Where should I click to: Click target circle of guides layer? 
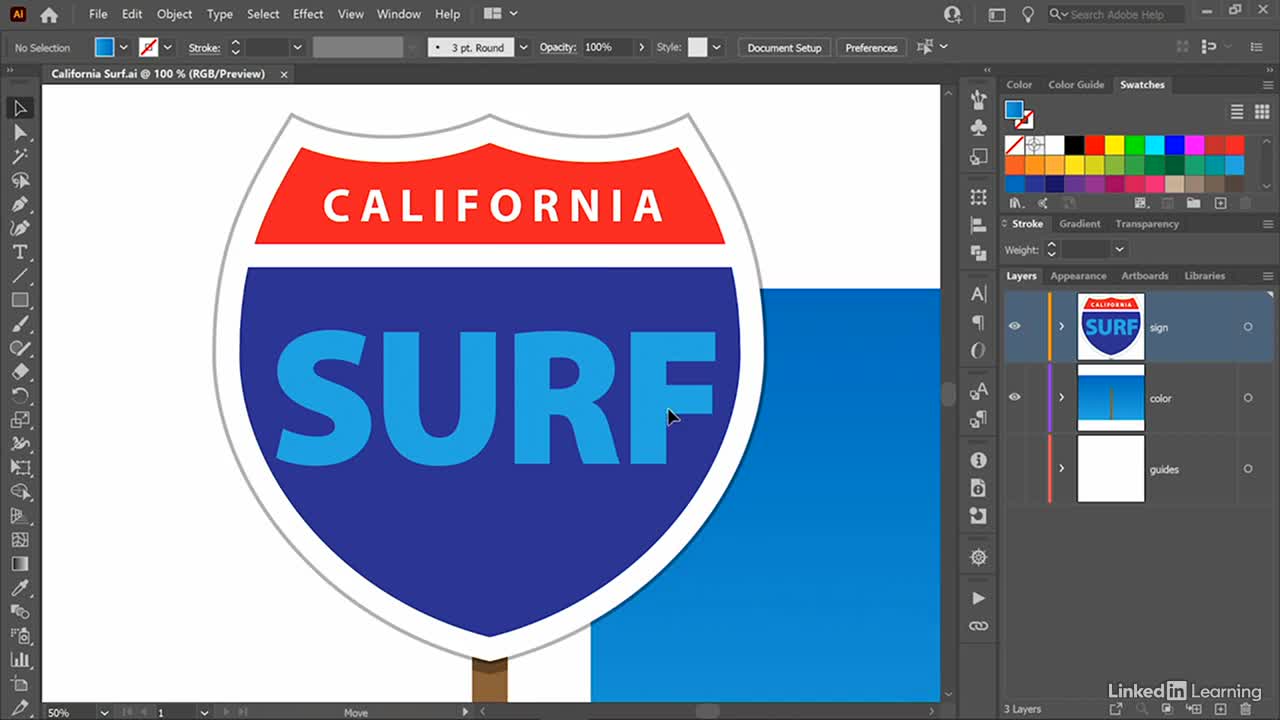coord(1247,469)
